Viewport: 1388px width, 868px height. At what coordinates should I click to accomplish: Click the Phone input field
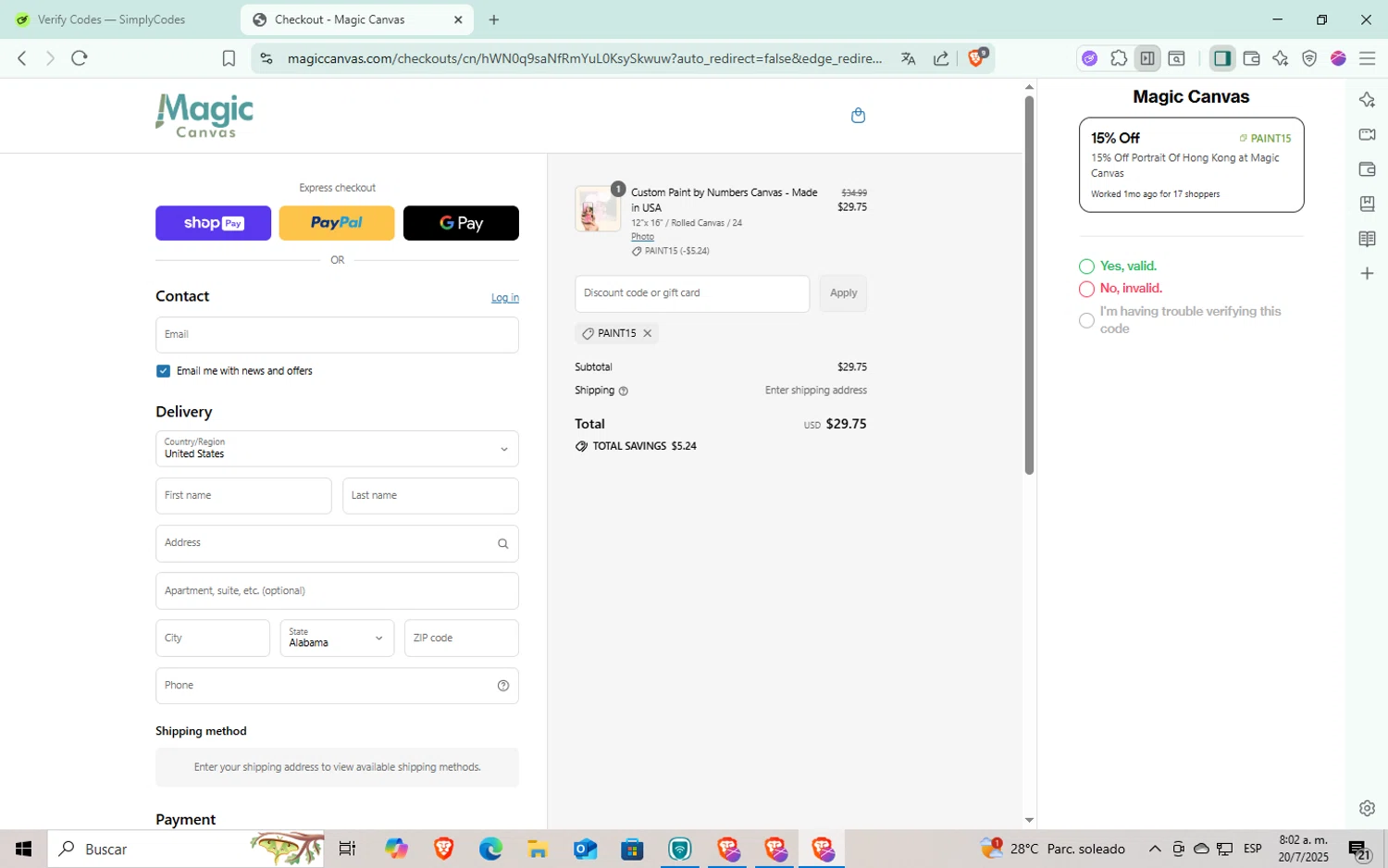tap(337, 686)
